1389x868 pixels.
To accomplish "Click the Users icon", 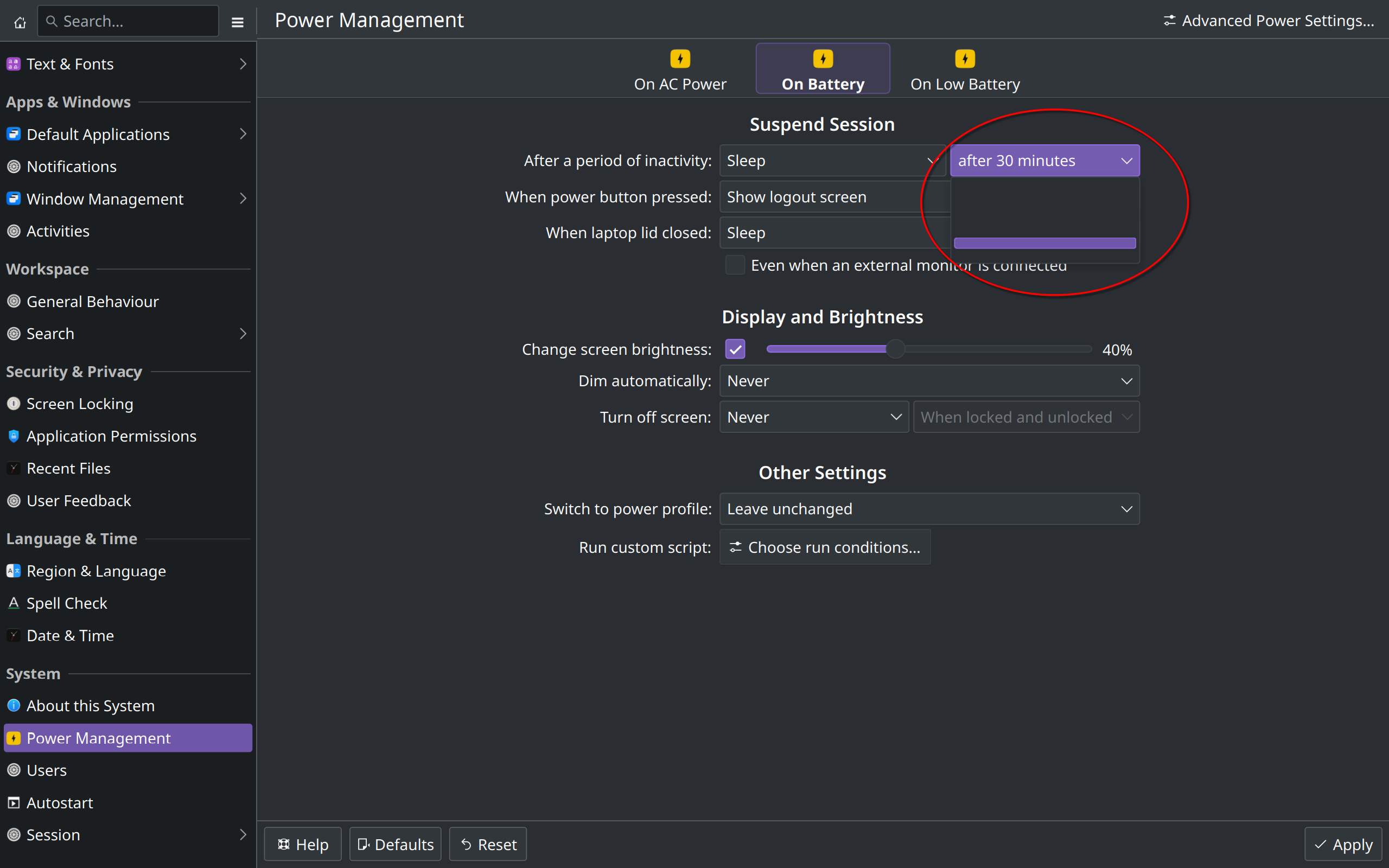I will click(14, 770).
